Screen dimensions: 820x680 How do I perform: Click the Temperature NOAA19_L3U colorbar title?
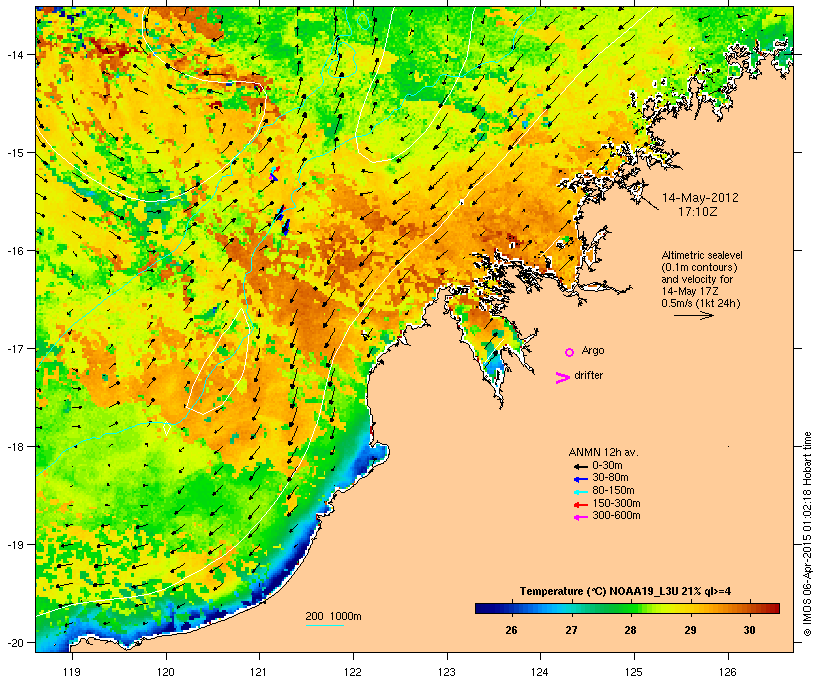click(625, 591)
